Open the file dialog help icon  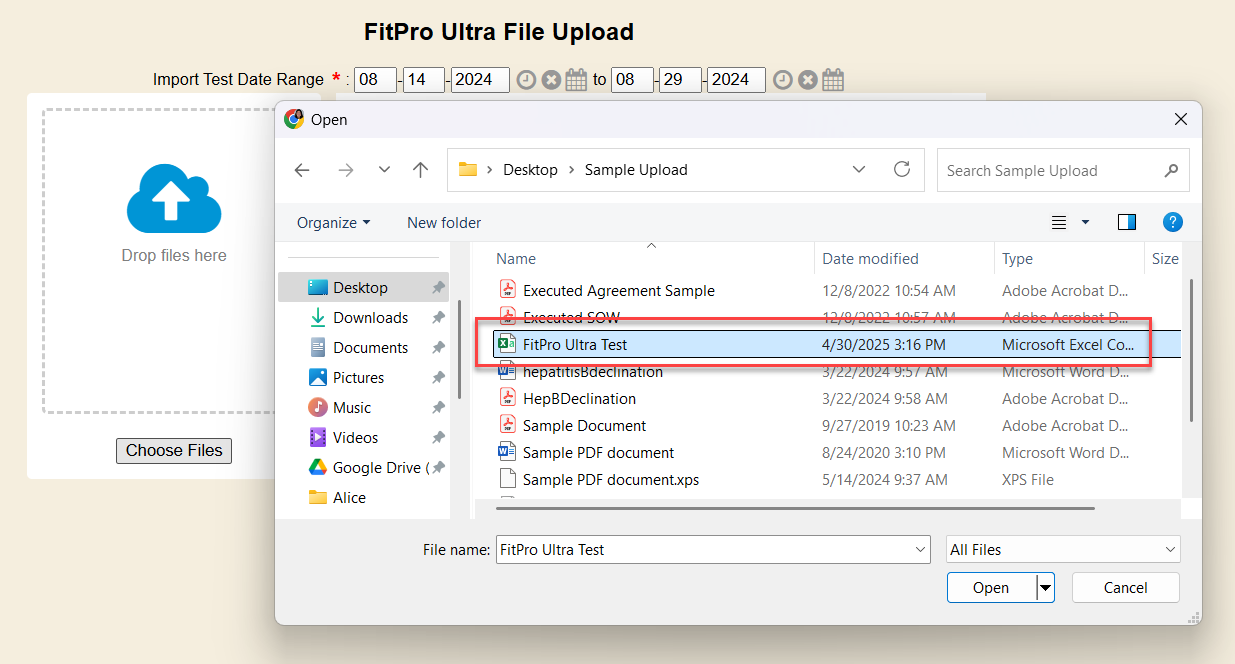click(x=1173, y=222)
